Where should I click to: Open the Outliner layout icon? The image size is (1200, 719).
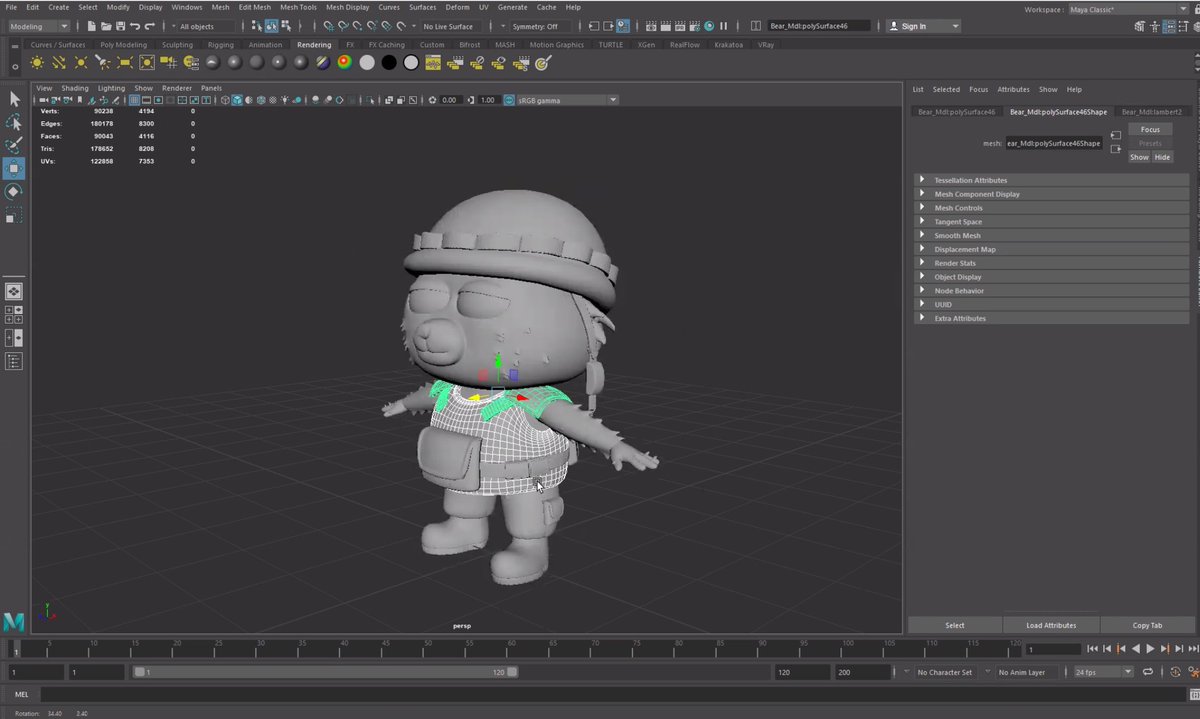[14, 361]
